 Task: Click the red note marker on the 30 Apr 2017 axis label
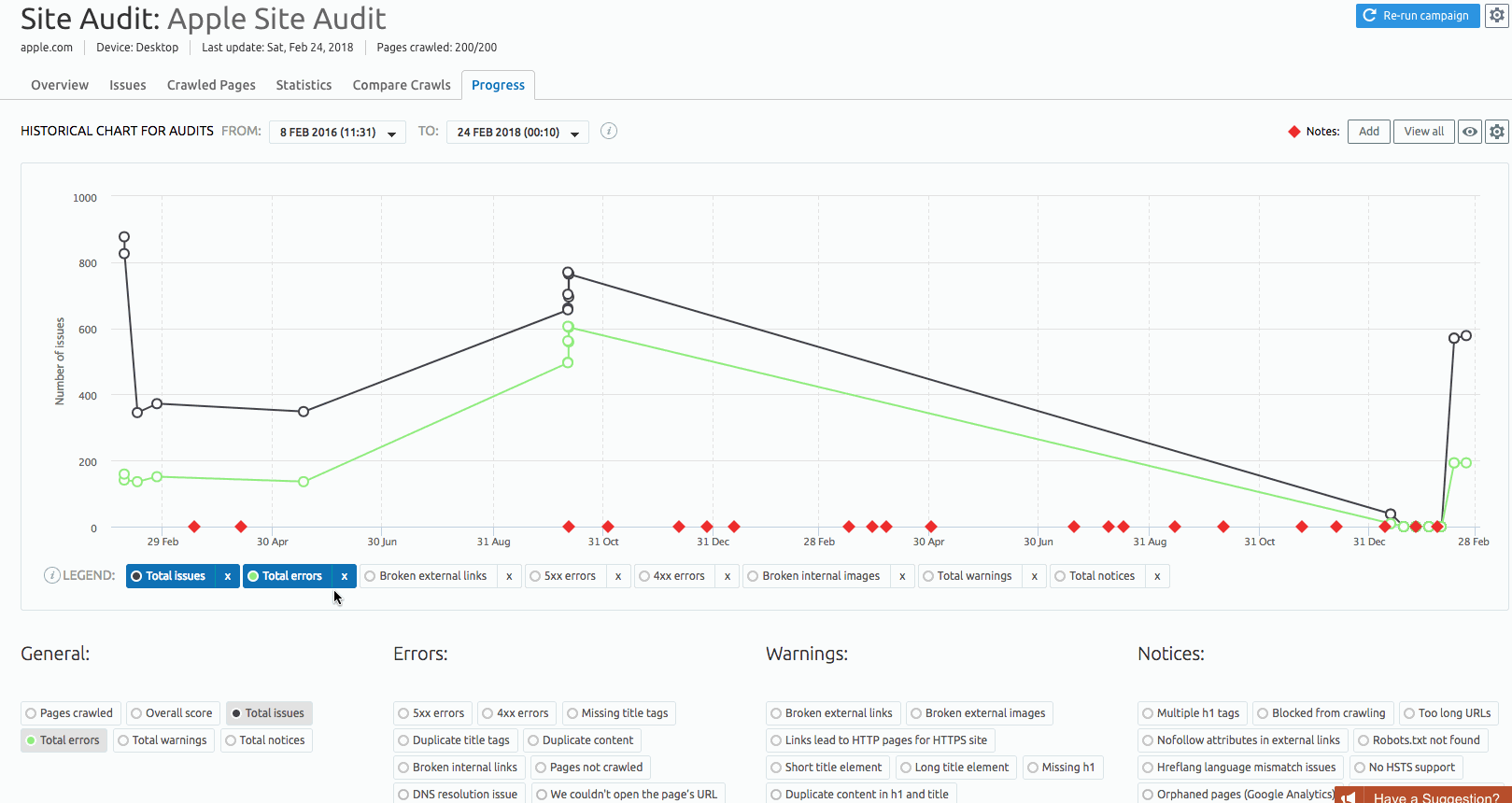(930, 527)
